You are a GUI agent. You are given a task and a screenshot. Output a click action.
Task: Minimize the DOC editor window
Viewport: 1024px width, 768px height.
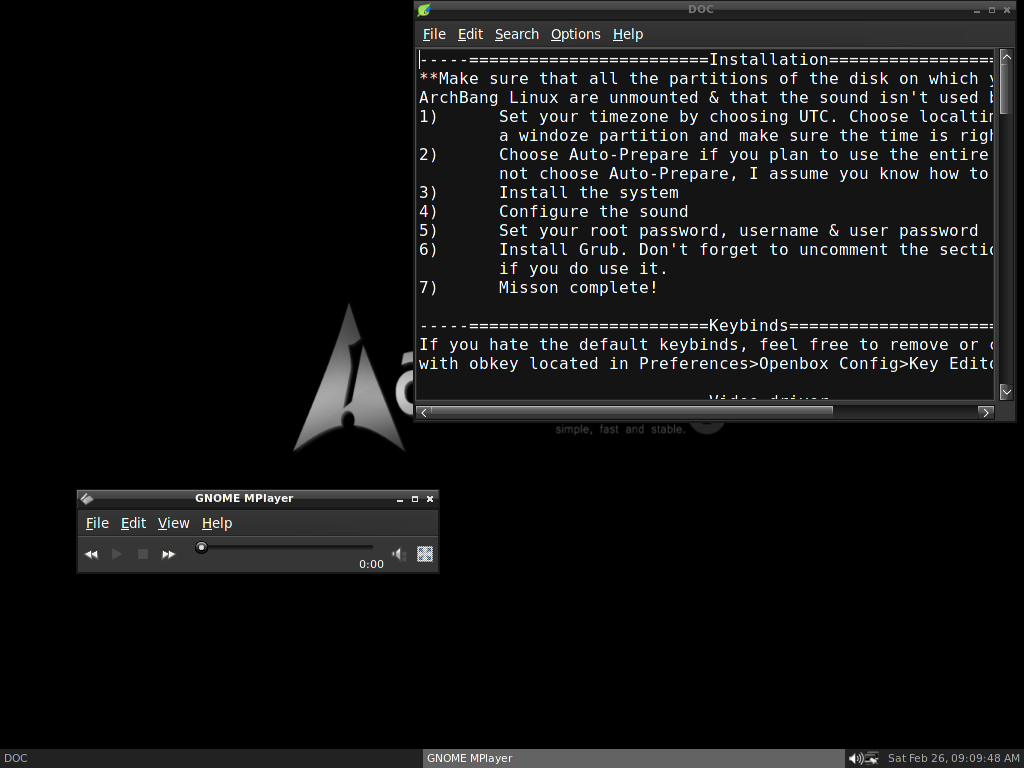click(x=977, y=10)
